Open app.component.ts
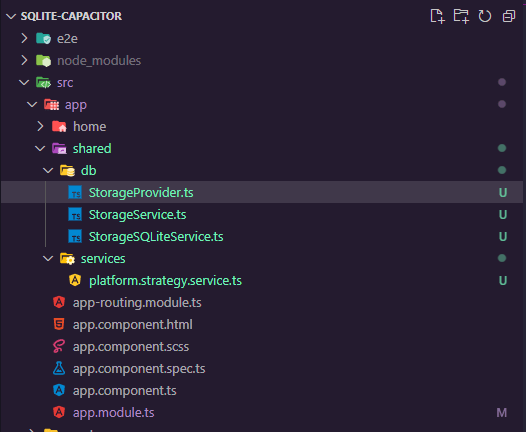 tap(125, 390)
